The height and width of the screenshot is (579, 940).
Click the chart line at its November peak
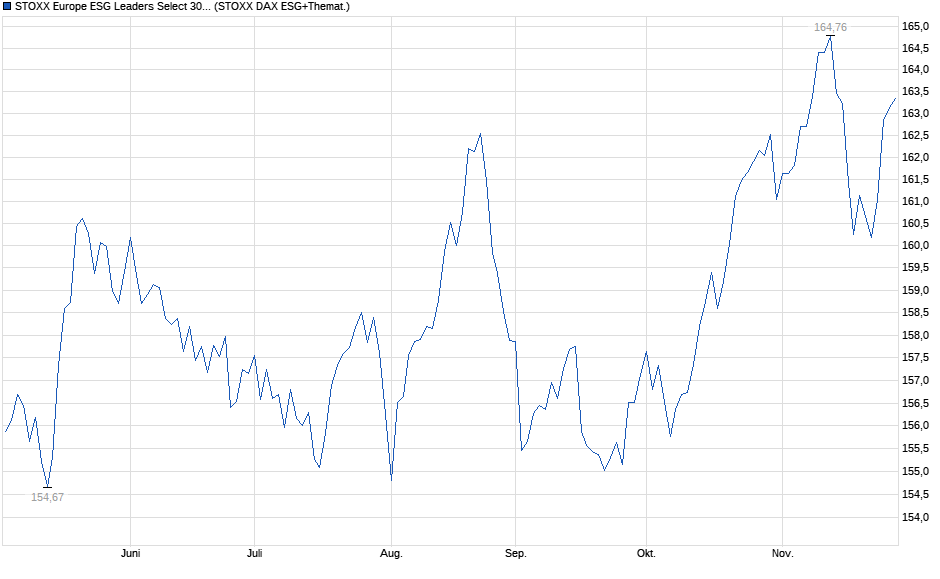point(829,40)
